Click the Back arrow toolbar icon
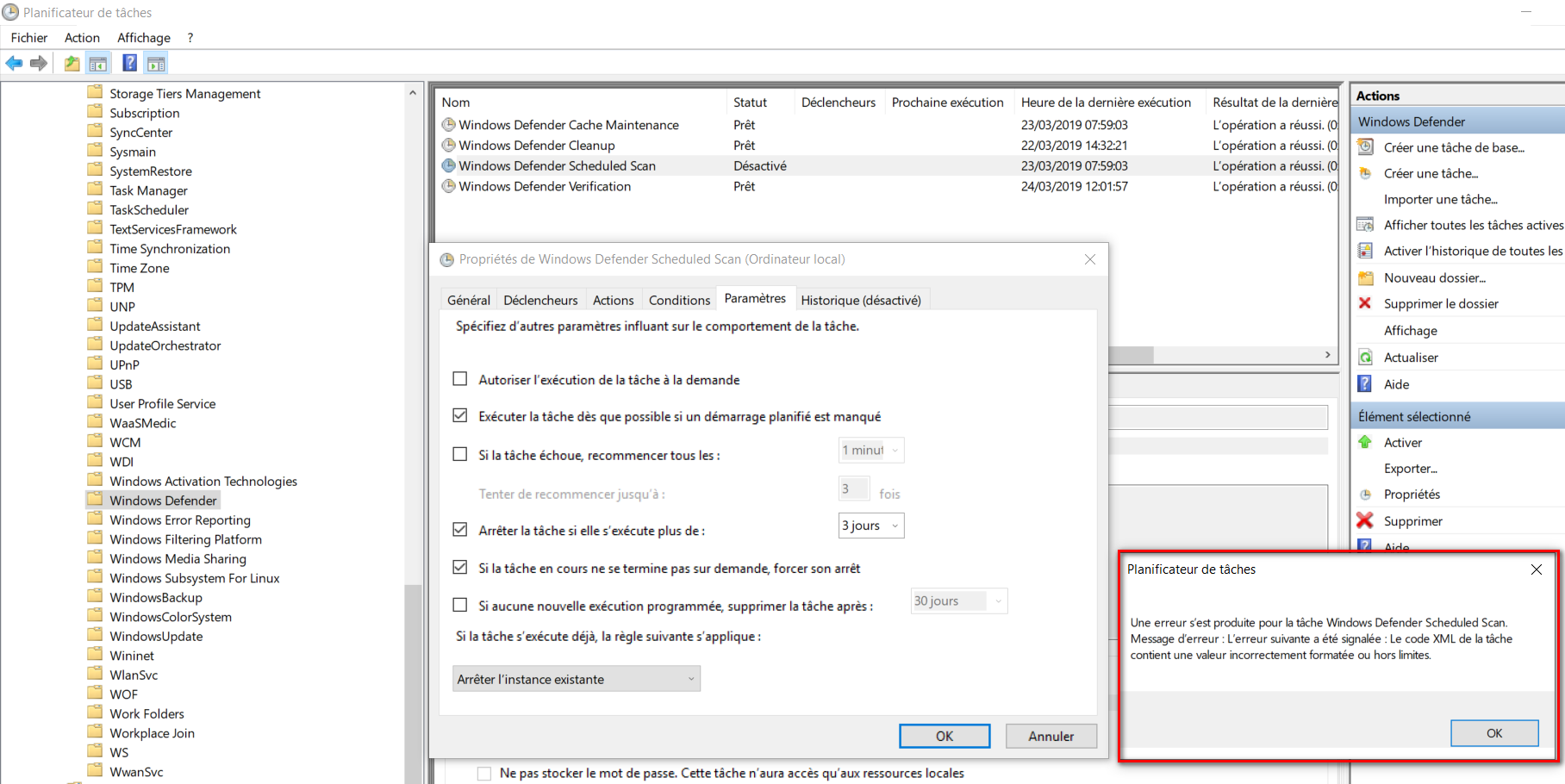The height and width of the screenshot is (784, 1565). point(15,63)
